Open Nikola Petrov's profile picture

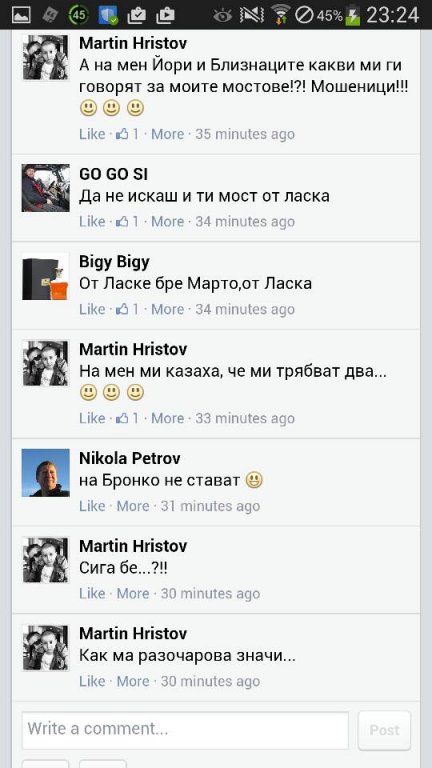(46, 473)
